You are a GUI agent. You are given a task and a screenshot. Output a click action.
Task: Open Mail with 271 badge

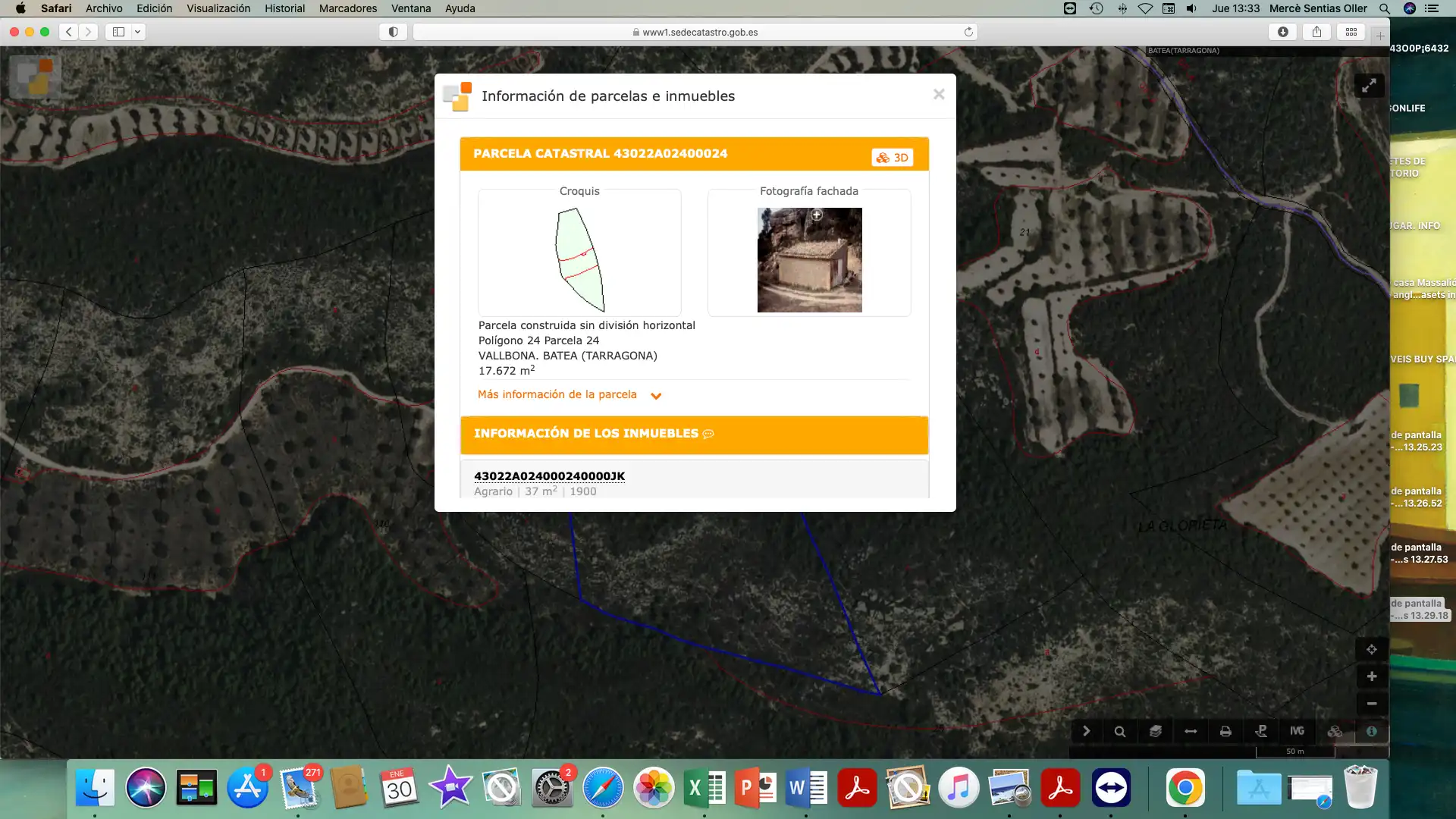(x=298, y=789)
